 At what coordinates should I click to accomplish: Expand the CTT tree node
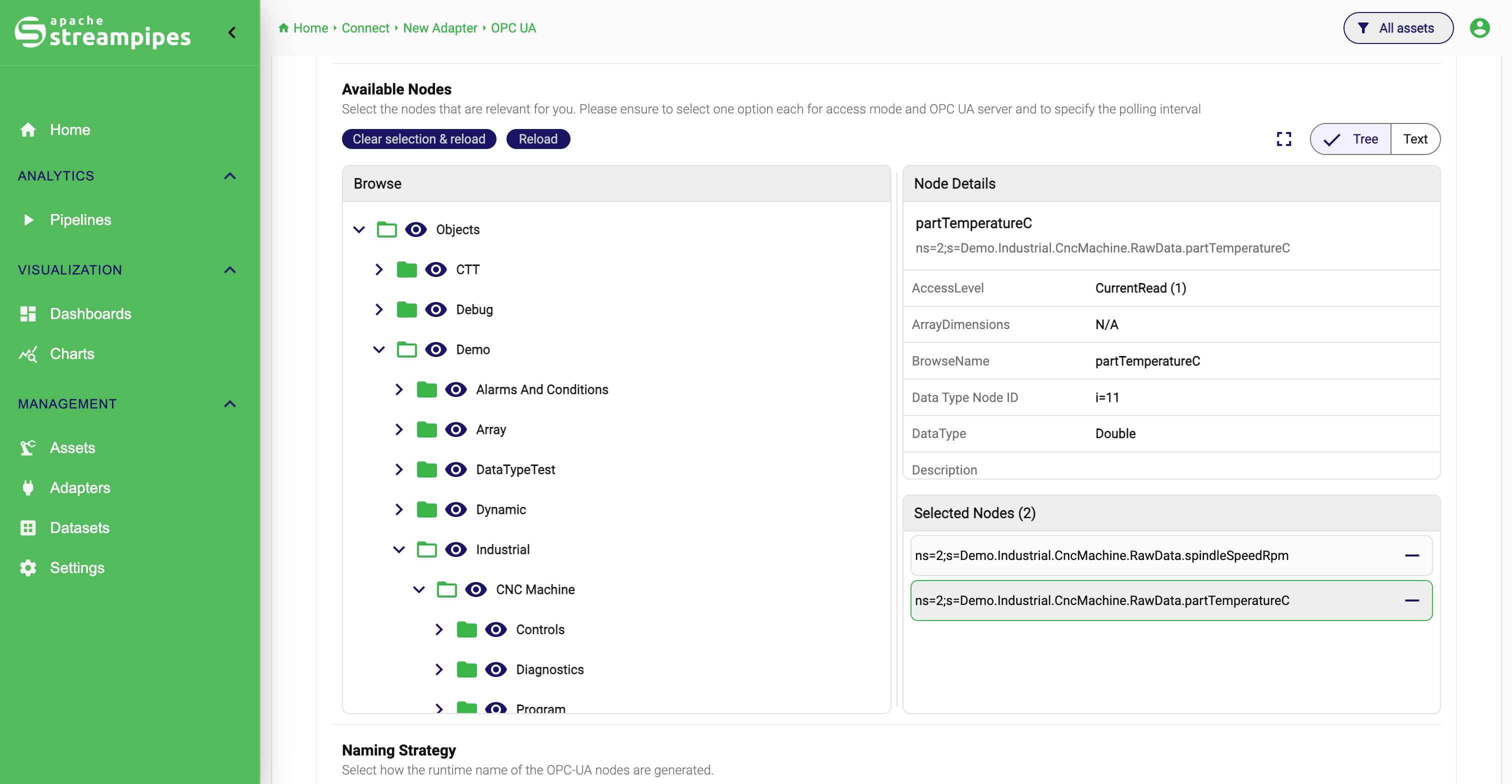tap(378, 269)
